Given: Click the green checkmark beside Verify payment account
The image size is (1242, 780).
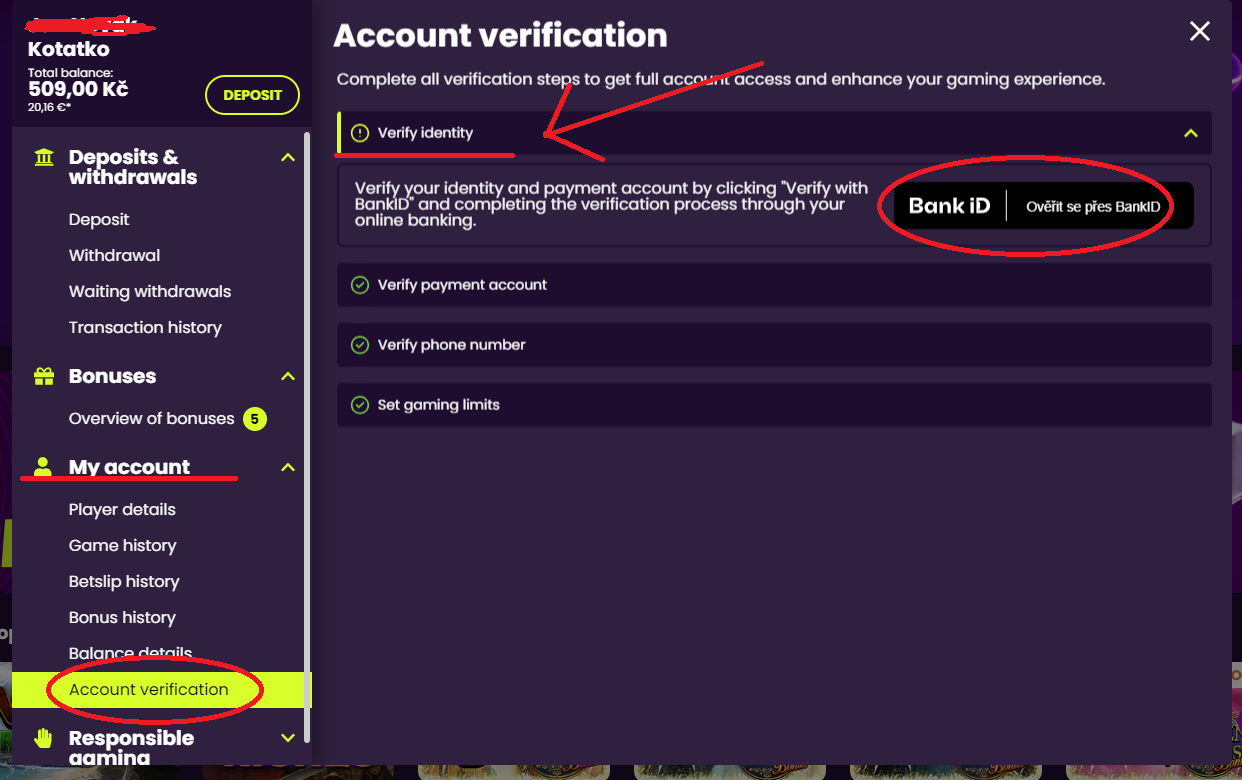Looking at the screenshot, I should 360,285.
